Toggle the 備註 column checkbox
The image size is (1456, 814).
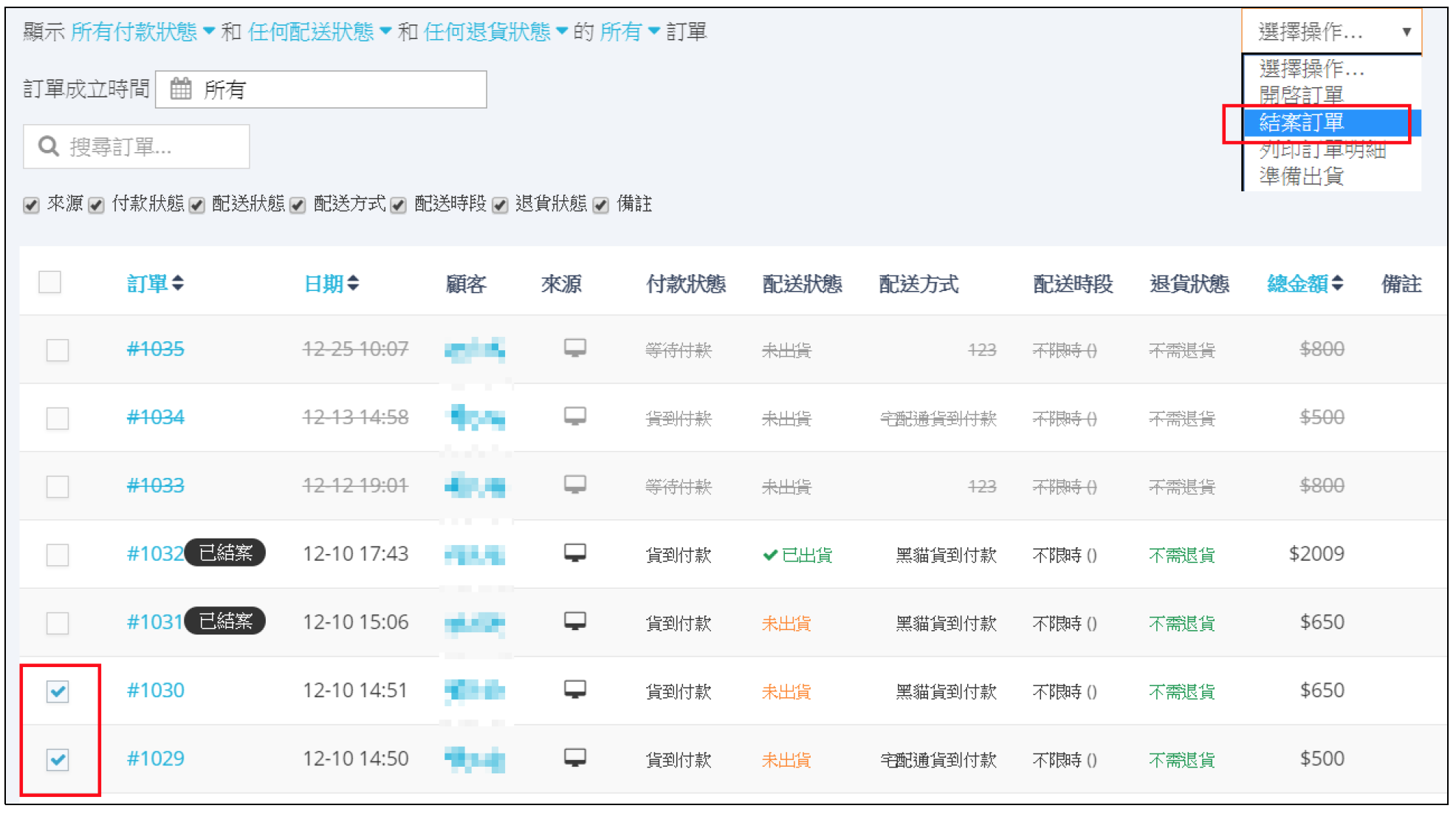(601, 205)
